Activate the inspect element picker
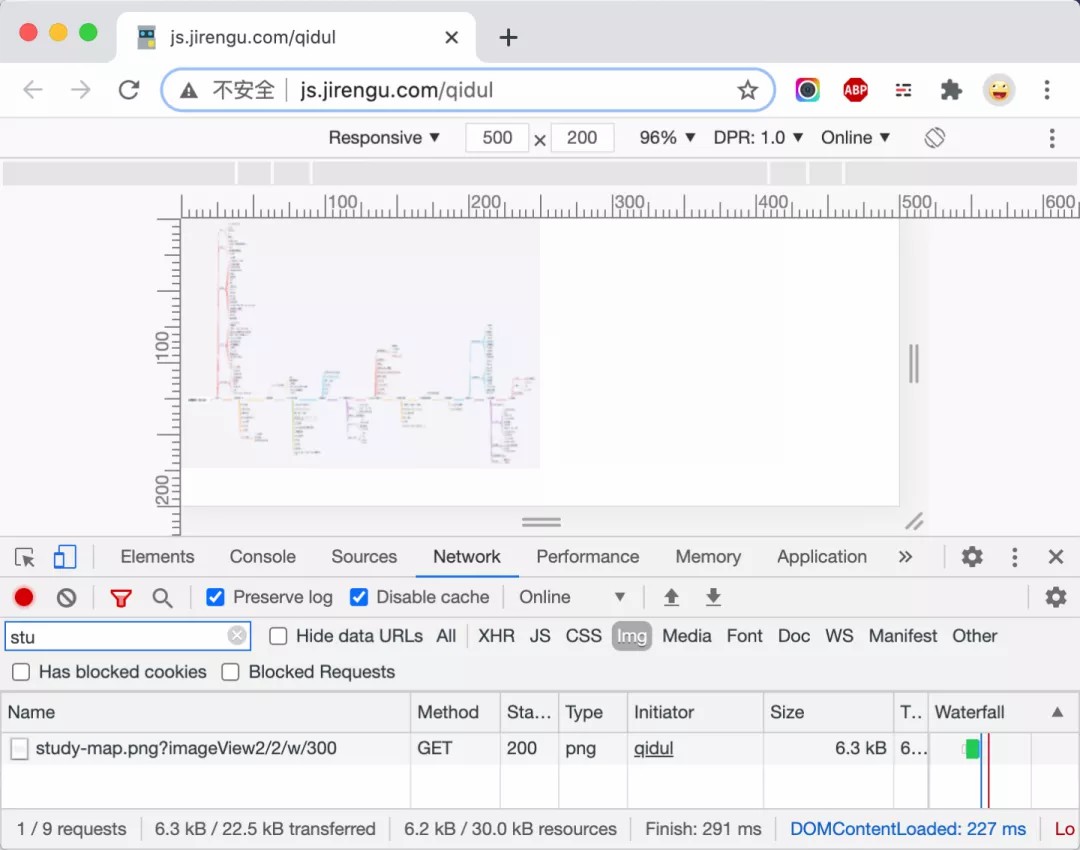Image resolution: width=1080 pixels, height=850 pixels. [25, 557]
